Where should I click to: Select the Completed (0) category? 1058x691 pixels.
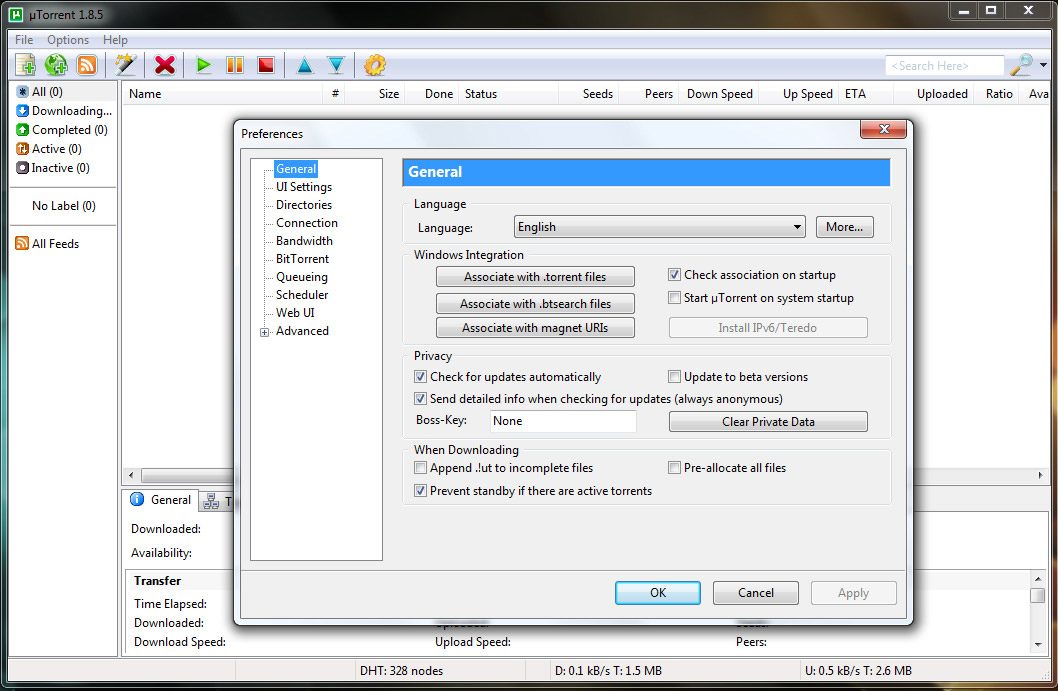(x=62, y=130)
